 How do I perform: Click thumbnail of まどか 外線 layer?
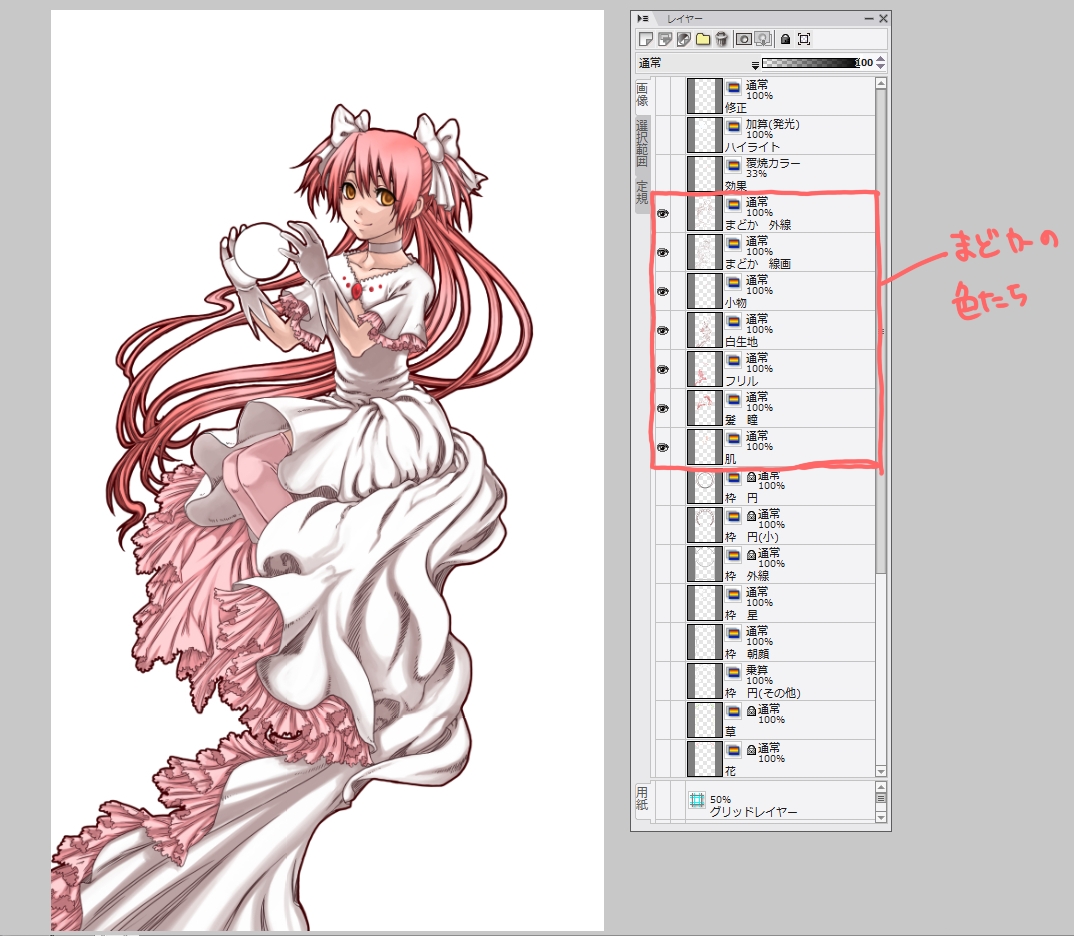tap(704, 213)
